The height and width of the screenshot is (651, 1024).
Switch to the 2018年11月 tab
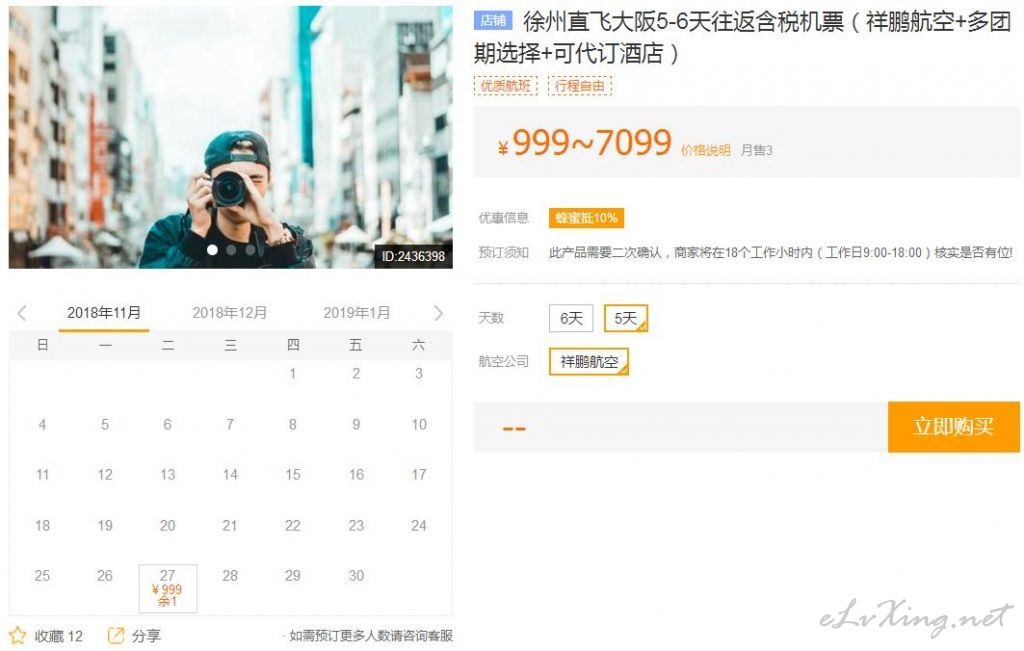pyautogui.click(x=104, y=313)
